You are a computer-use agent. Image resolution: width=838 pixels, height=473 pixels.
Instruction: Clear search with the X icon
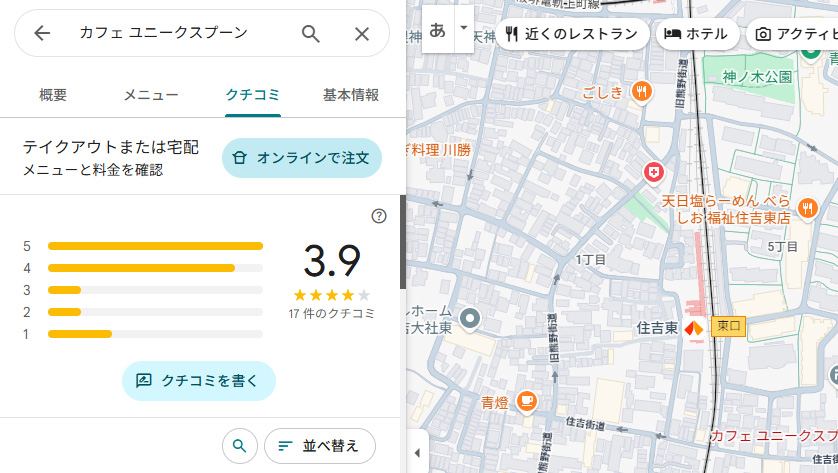coord(362,33)
